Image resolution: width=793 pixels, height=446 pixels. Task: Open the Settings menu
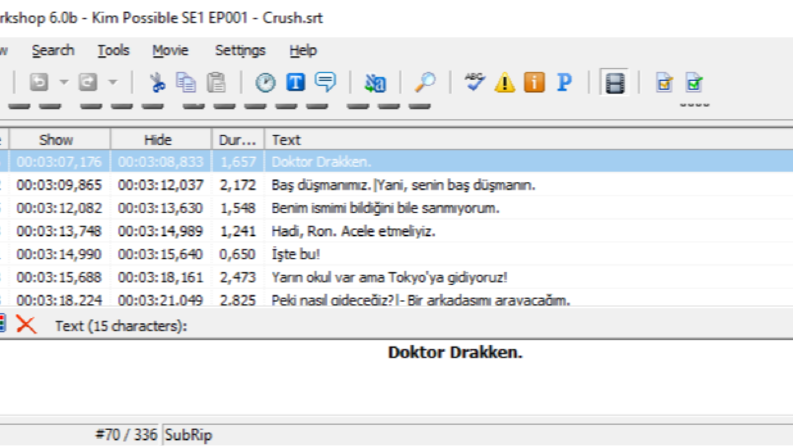[x=240, y=51]
